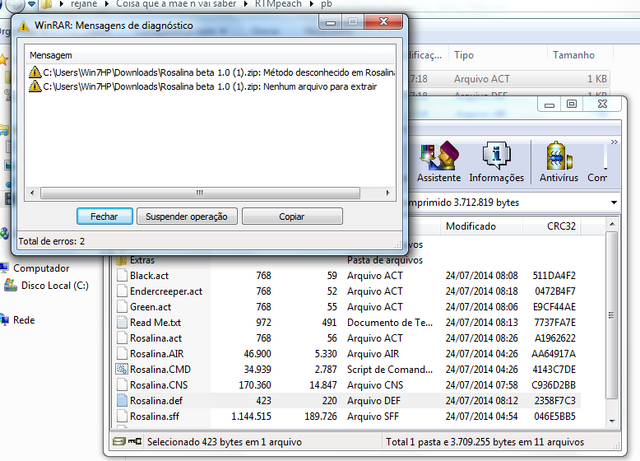Launch the Antivírus scan toolbar icon
Image resolution: width=640 pixels, height=461 pixels.
559,162
